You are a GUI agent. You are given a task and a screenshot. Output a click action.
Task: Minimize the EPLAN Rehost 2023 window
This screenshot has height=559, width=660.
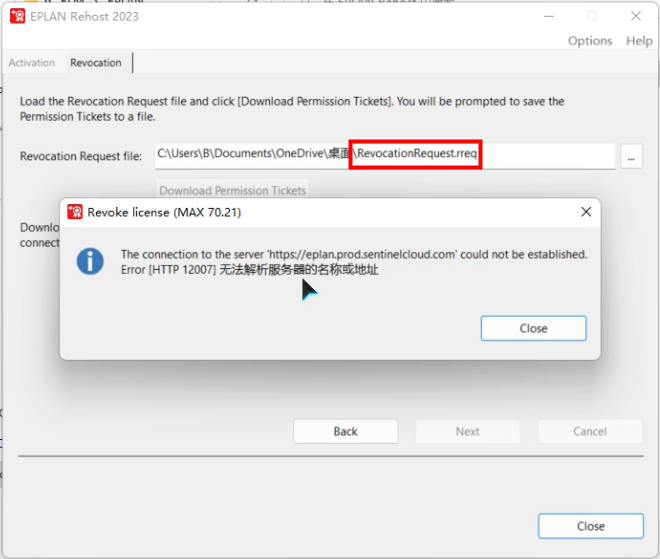tap(547, 16)
